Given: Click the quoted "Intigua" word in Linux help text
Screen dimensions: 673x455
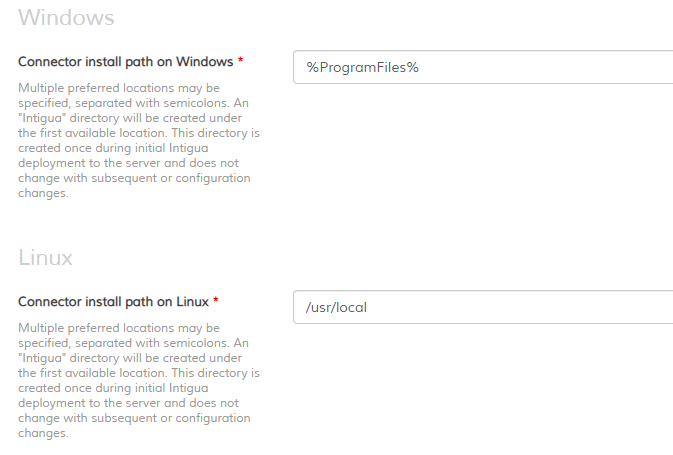Looking at the screenshot, I should [42, 358].
